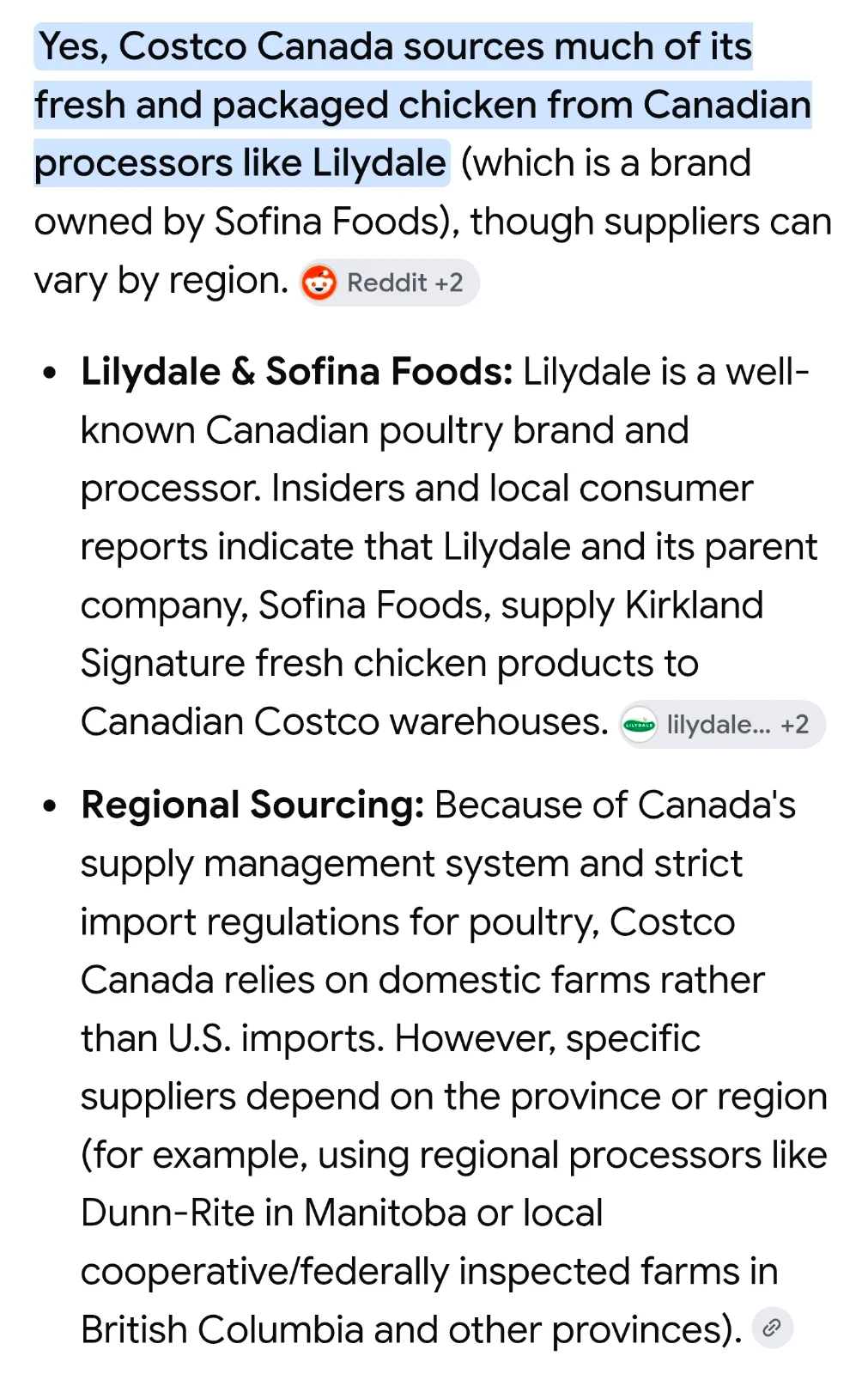Select the 'Lilydale & Sofina Foods:' heading
This screenshot has height=1374, width=868.
[297, 372]
